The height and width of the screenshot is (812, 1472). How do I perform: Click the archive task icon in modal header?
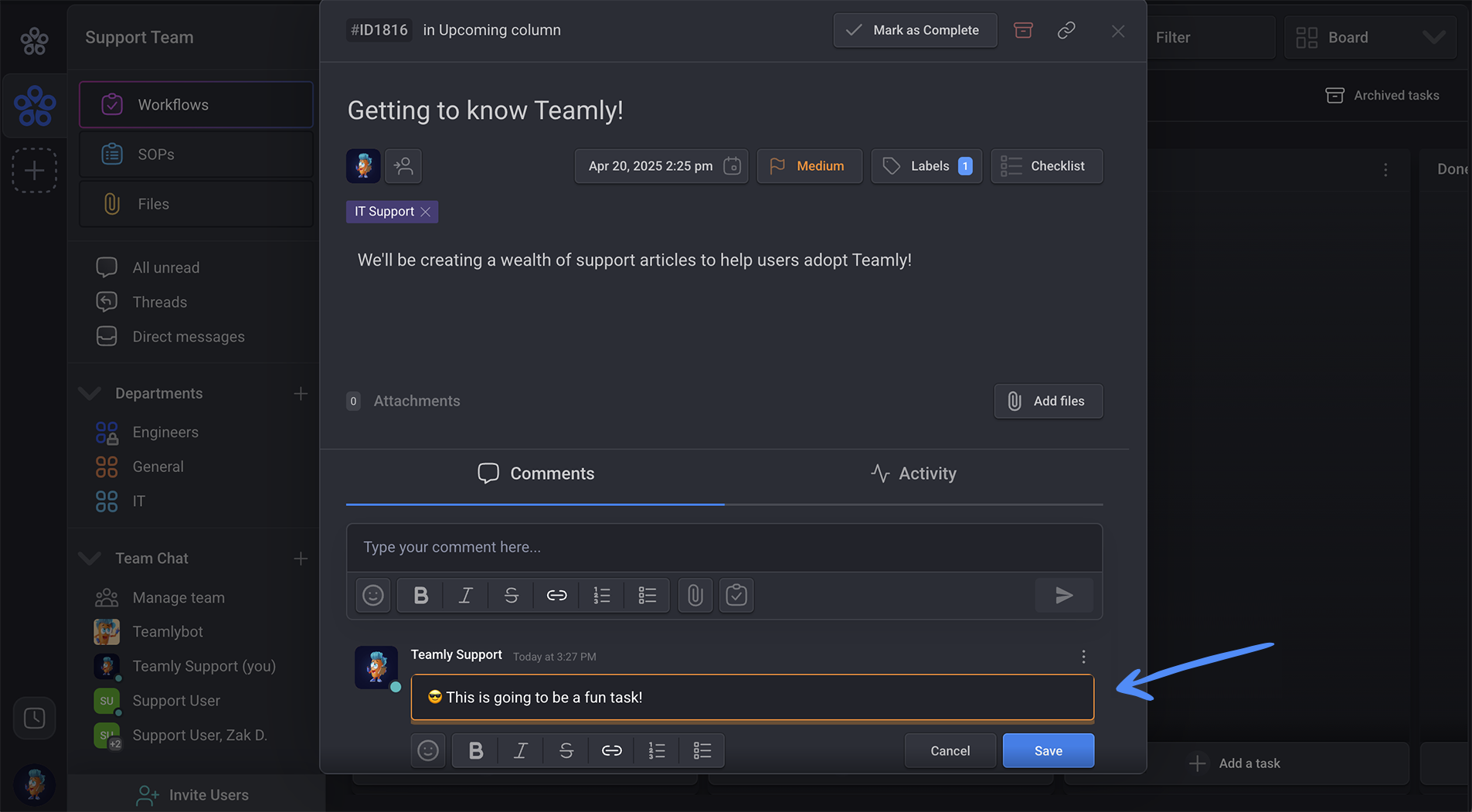click(x=1023, y=30)
